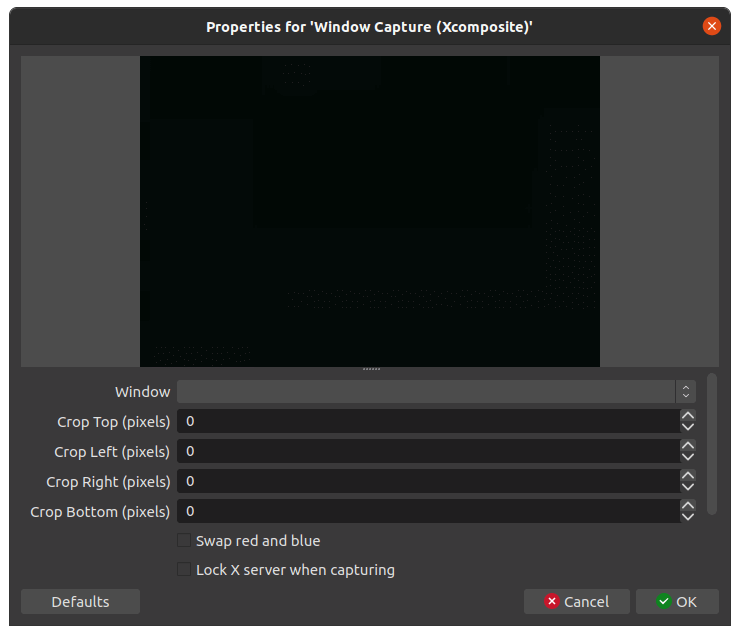Click the Cancel button

point(577,602)
